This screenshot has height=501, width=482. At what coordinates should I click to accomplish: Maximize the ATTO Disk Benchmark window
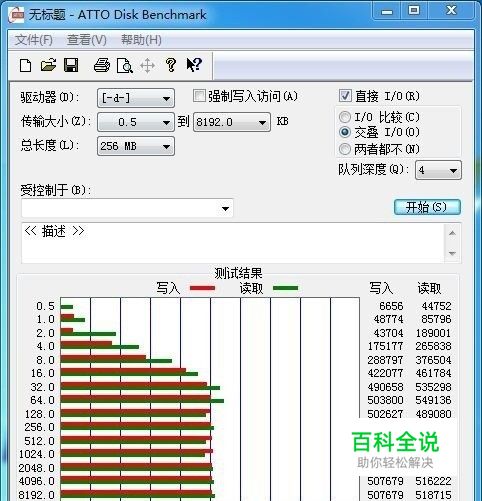click(x=414, y=11)
